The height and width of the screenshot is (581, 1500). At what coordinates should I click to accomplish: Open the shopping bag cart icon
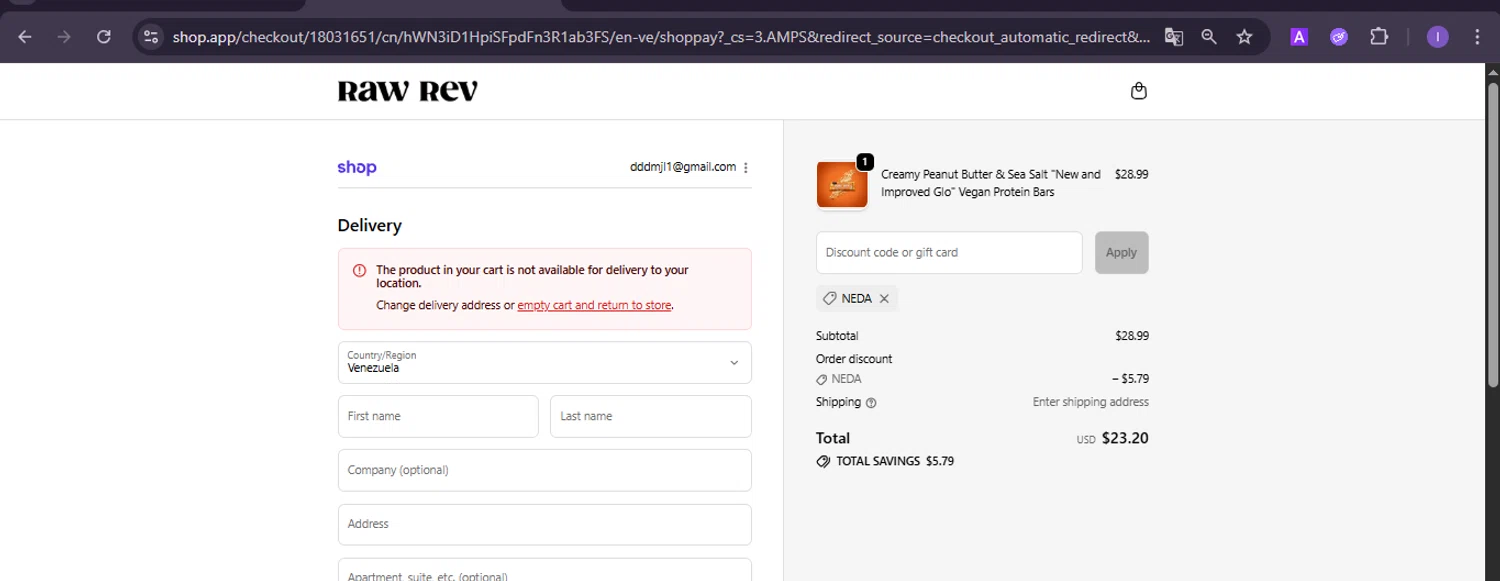click(1138, 91)
